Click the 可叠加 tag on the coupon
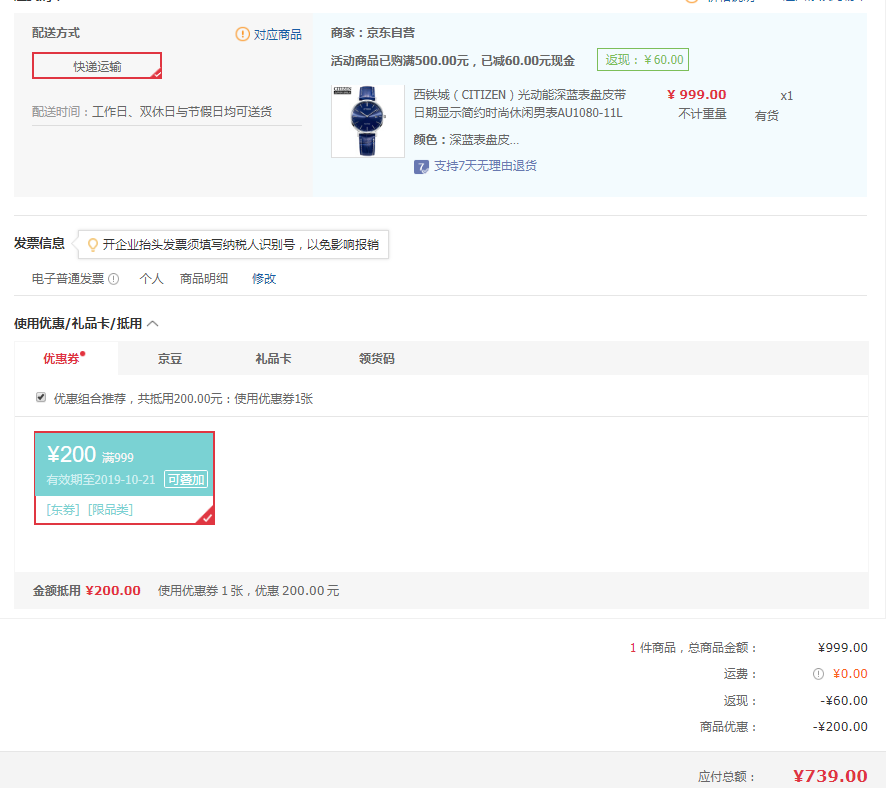Screen dimensions: 887x788 186,479
